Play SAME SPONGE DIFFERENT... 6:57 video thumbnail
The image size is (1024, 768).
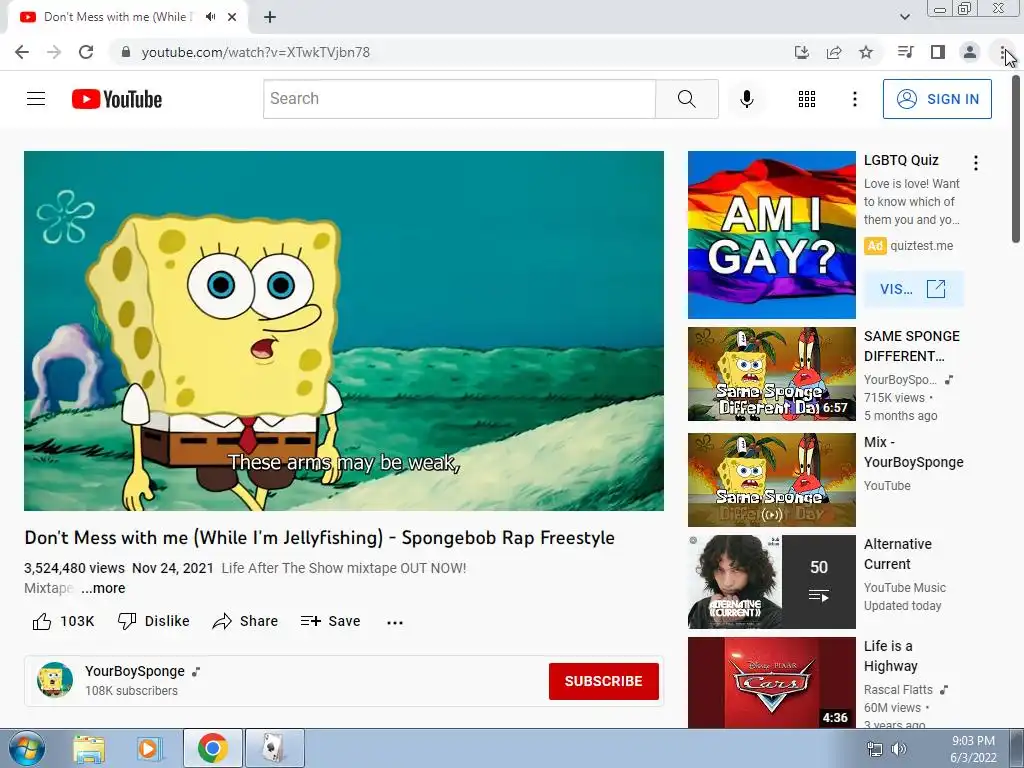[771, 374]
